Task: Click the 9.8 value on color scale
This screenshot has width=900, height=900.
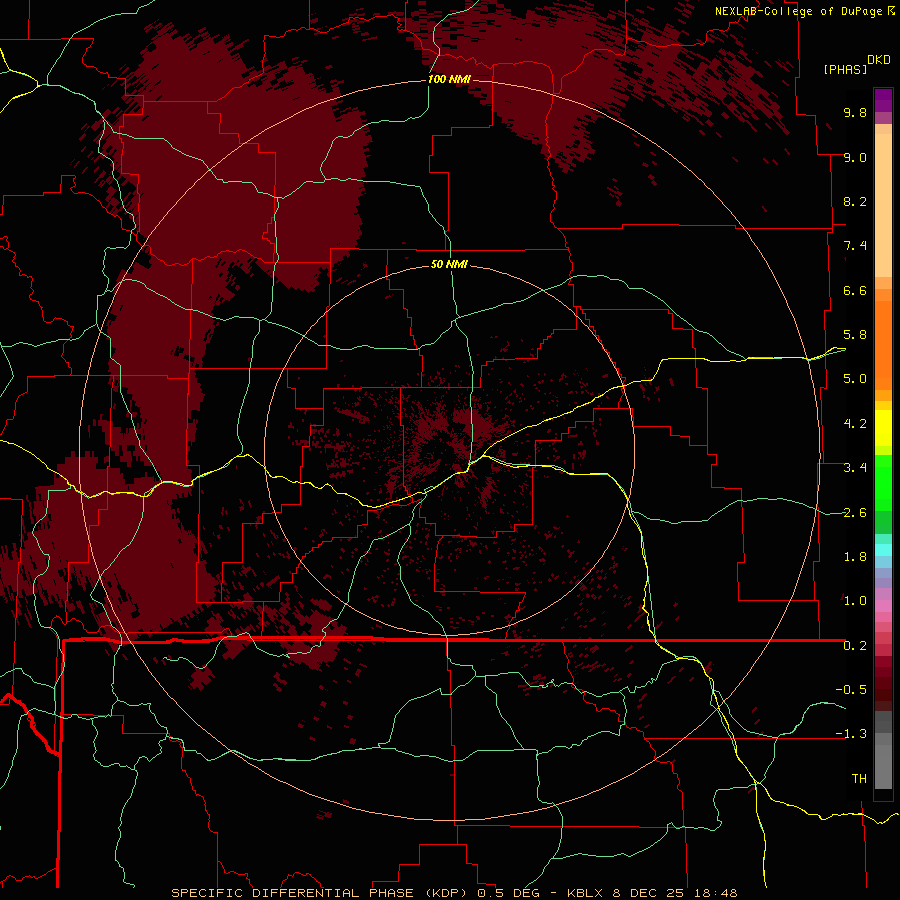Action: pos(855,112)
